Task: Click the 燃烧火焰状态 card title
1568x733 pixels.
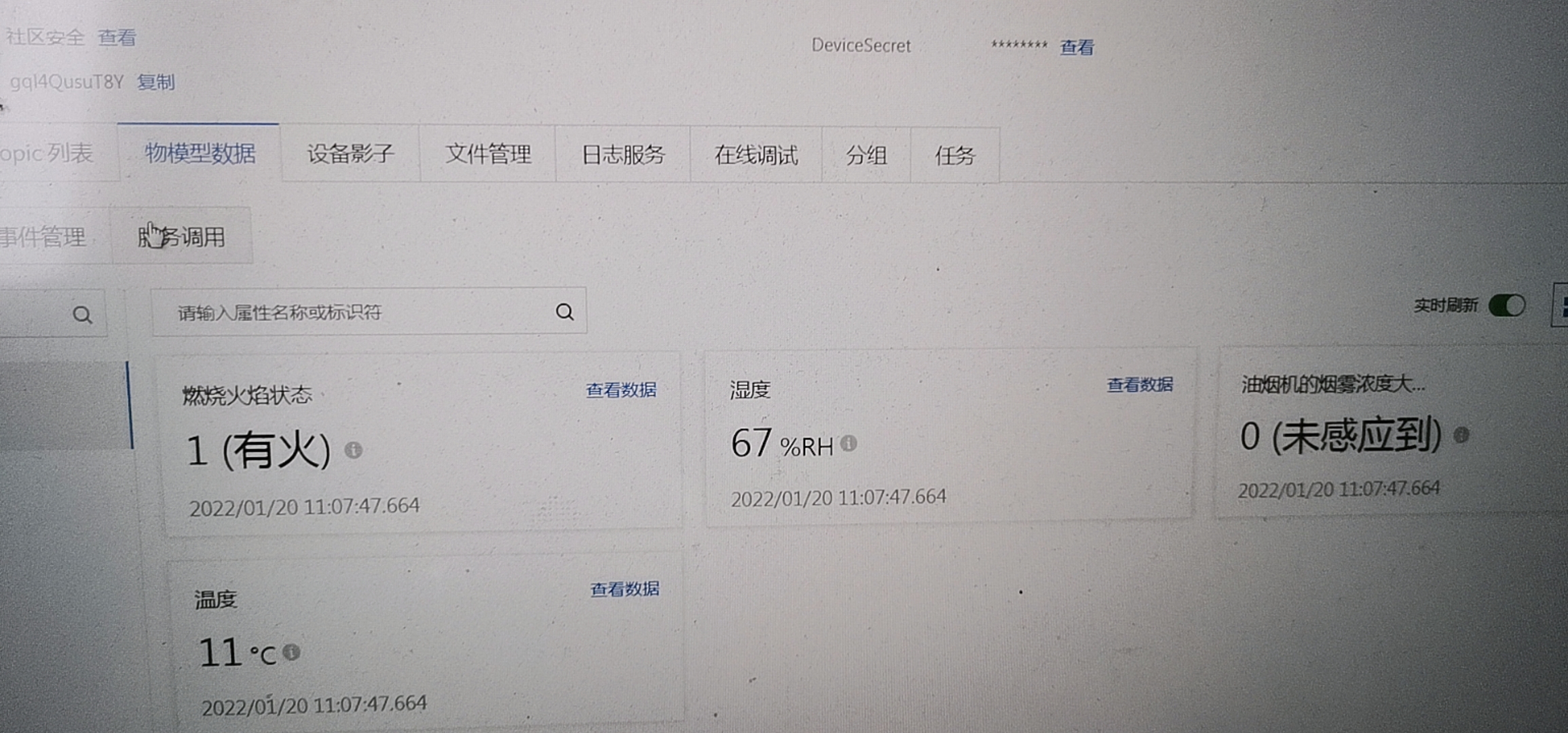Action: point(247,395)
